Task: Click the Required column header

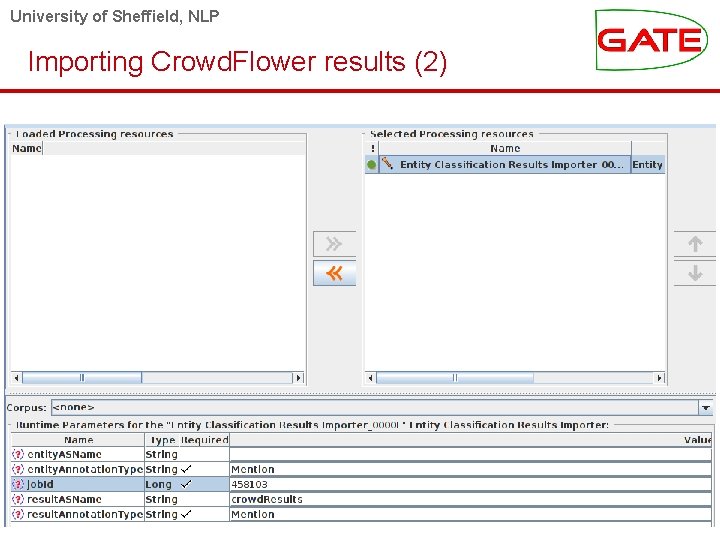Action: 204,440
